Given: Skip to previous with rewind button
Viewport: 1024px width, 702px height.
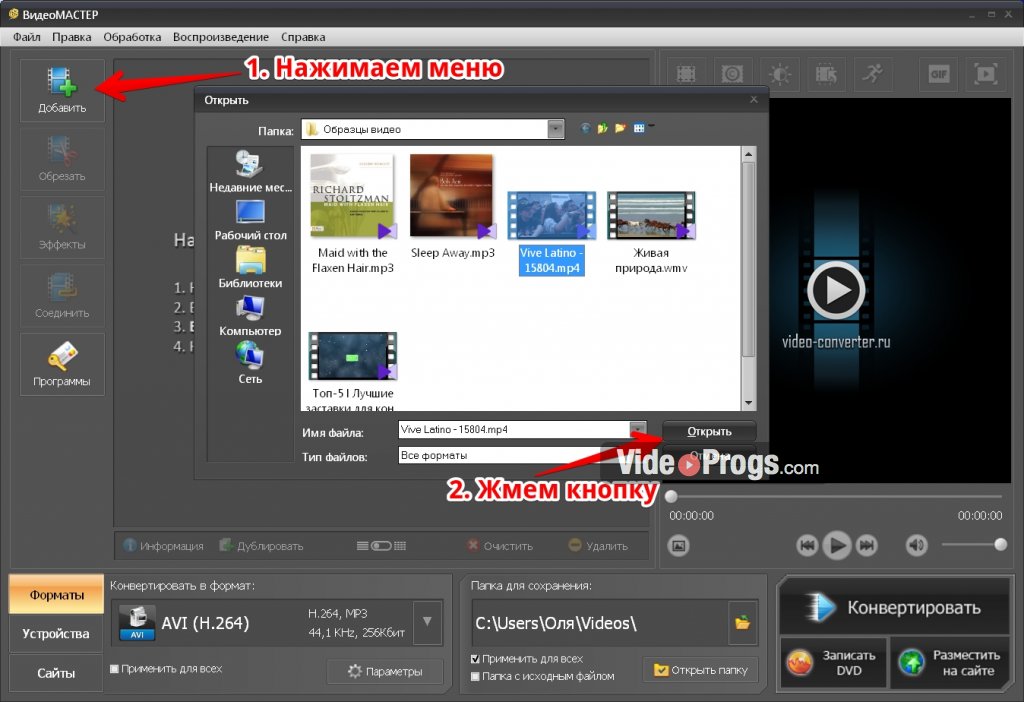Looking at the screenshot, I should [x=807, y=545].
